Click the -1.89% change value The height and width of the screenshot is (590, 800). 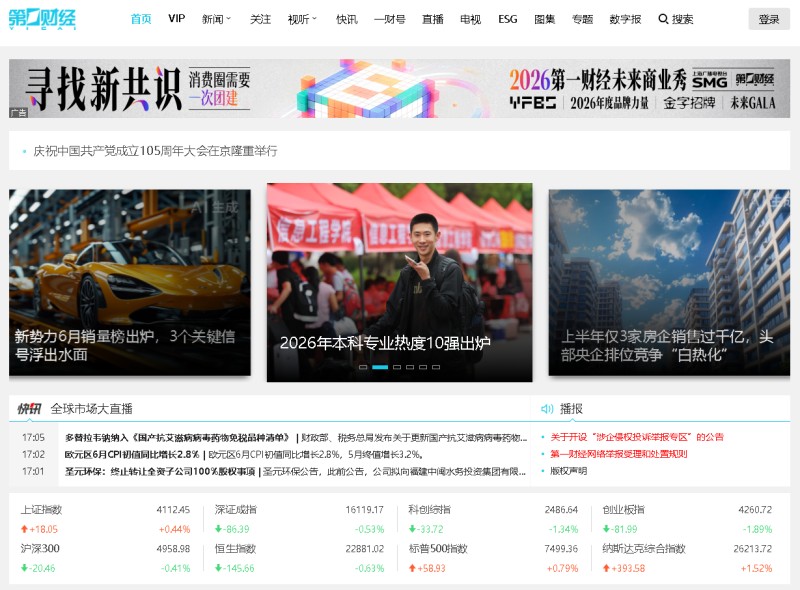tap(758, 529)
